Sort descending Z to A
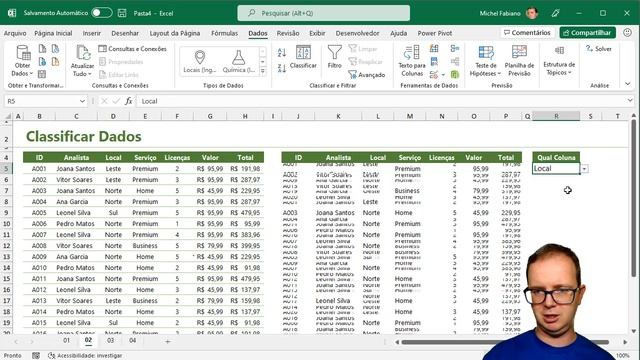The image size is (640, 360). pyautogui.click(x=282, y=68)
